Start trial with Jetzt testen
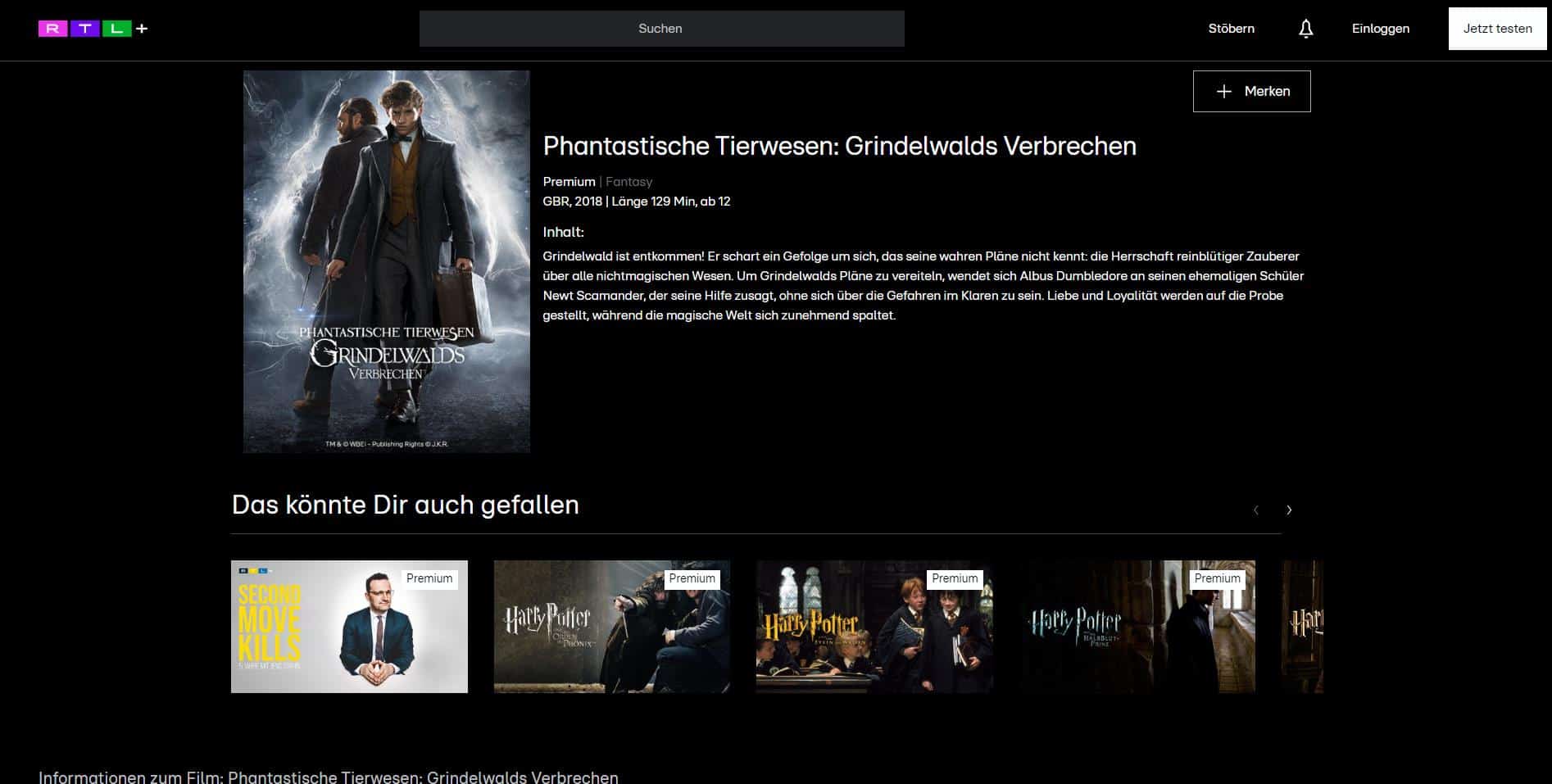The height and width of the screenshot is (784, 1552). 1497,29
